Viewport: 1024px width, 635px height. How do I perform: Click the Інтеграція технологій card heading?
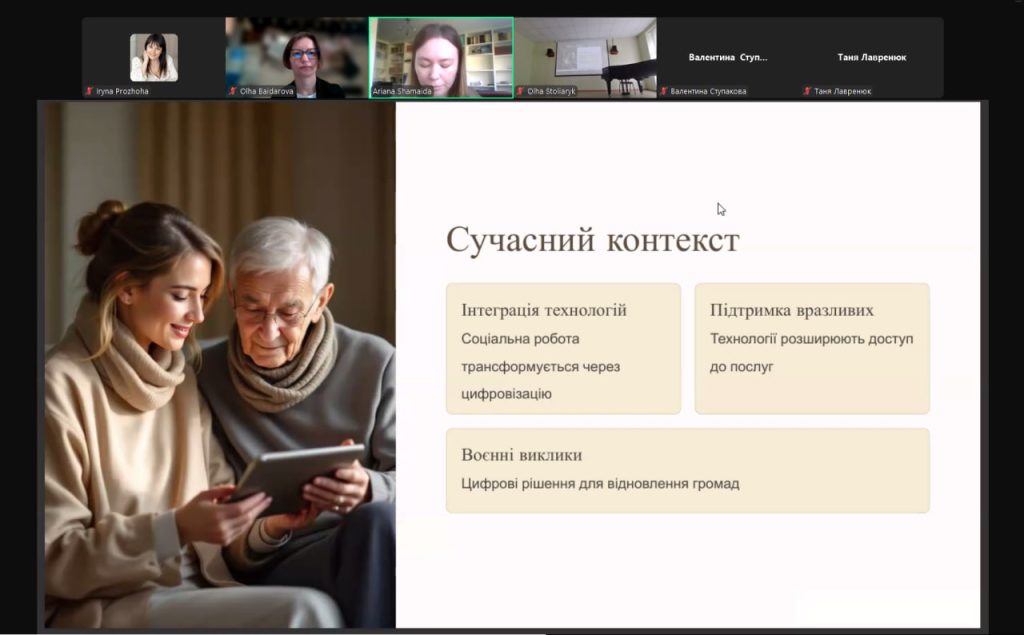point(544,310)
